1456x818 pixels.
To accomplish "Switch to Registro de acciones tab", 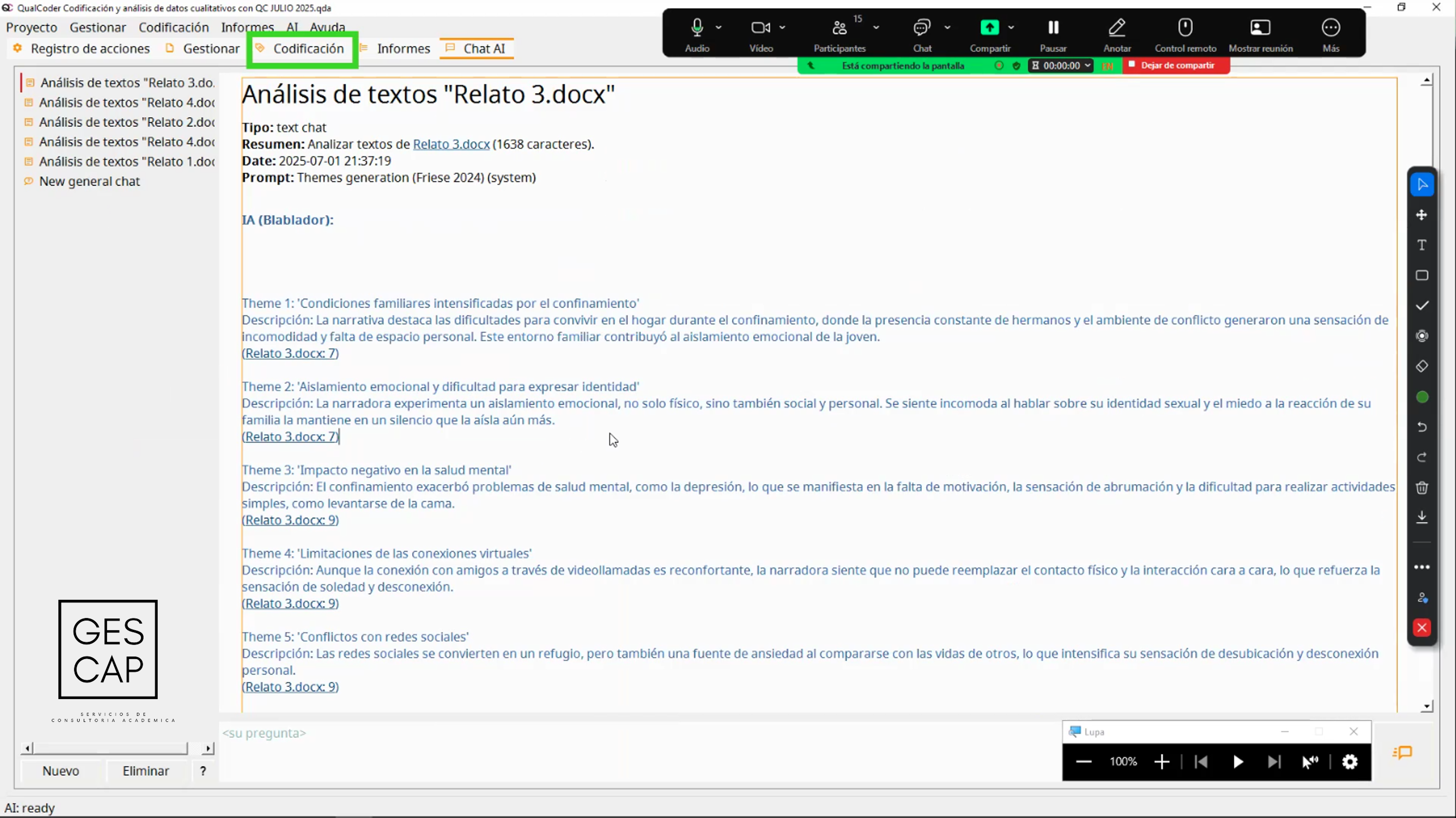I will [82, 49].
